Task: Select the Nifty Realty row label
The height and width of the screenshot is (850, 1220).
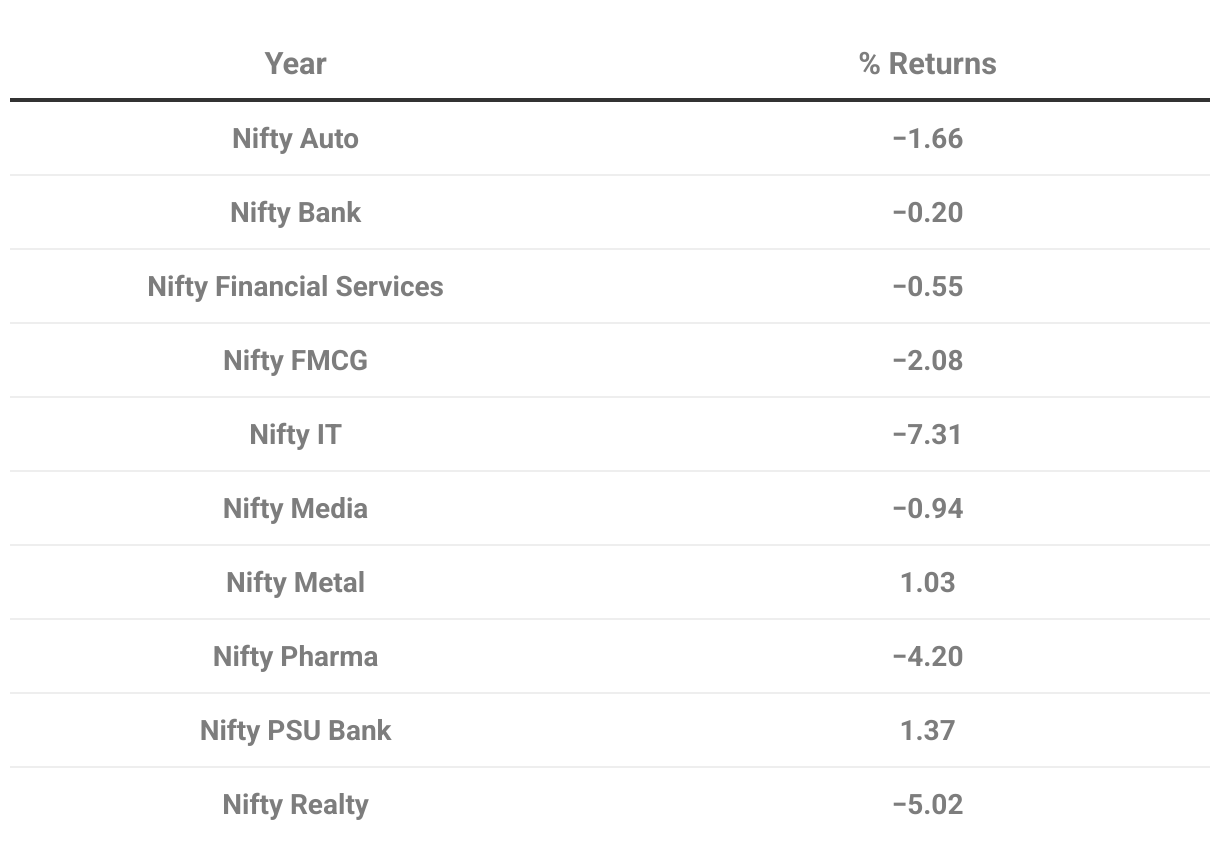Action: point(295,804)
